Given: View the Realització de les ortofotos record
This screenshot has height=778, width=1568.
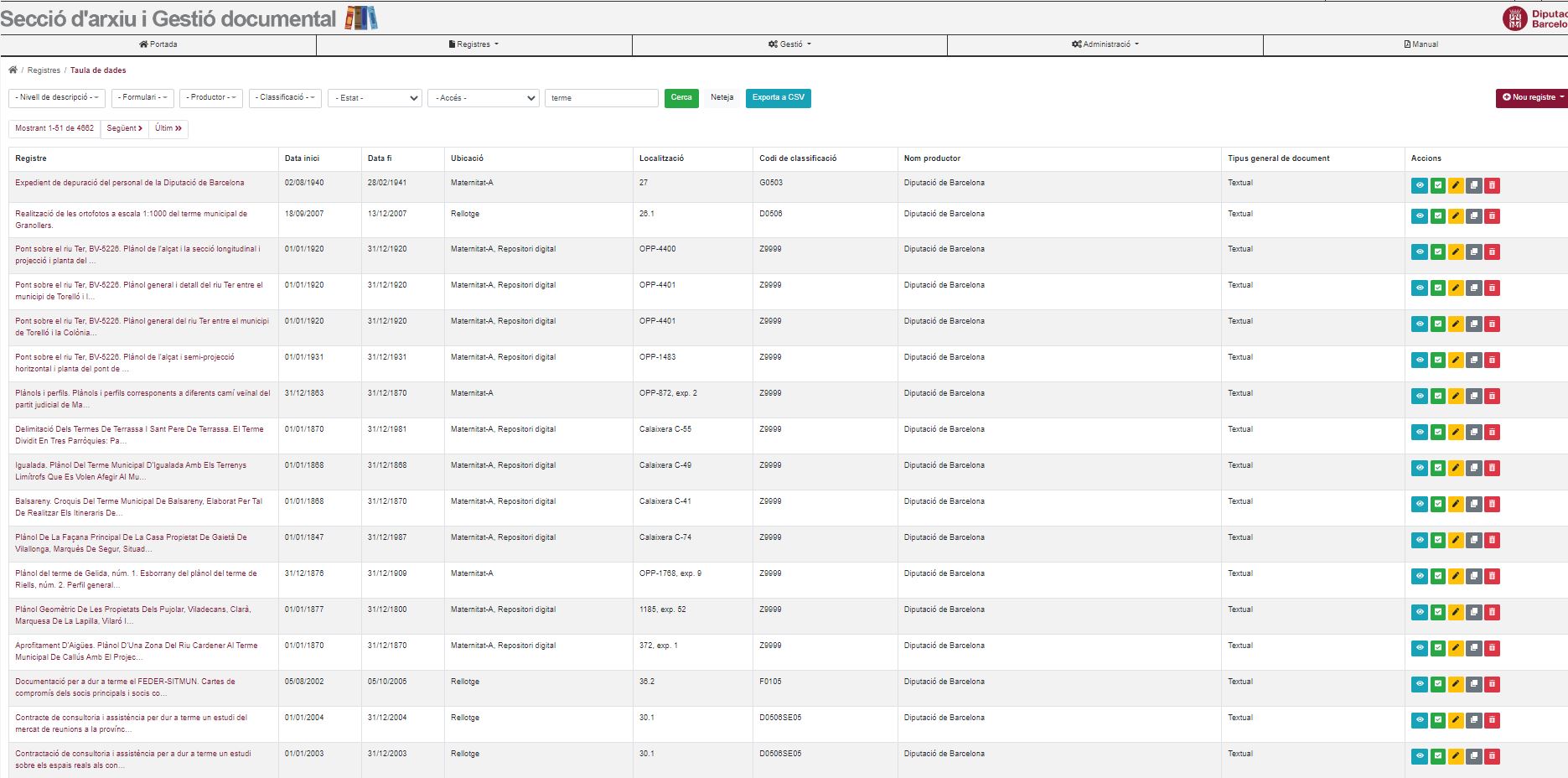Looking at the screenshot, I should click(x=1419, y=216).
